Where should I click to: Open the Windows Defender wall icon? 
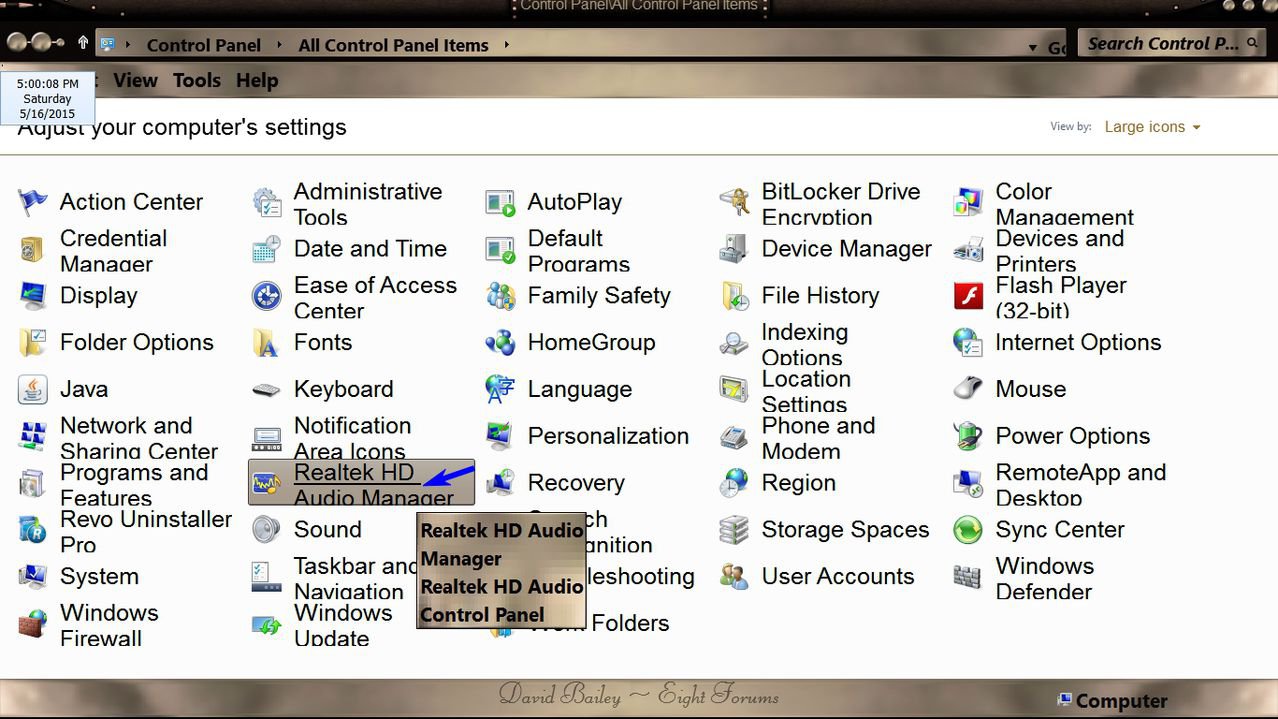tap(969, 577)
